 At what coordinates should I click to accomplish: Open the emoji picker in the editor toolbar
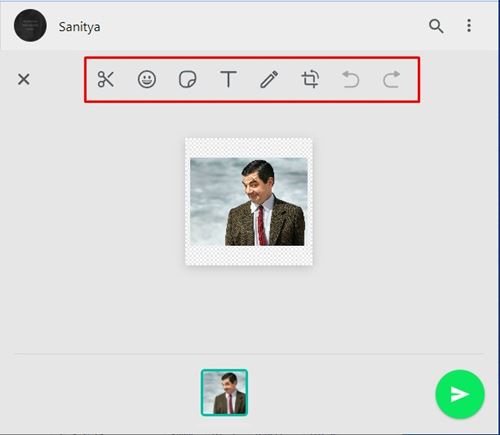147,79
